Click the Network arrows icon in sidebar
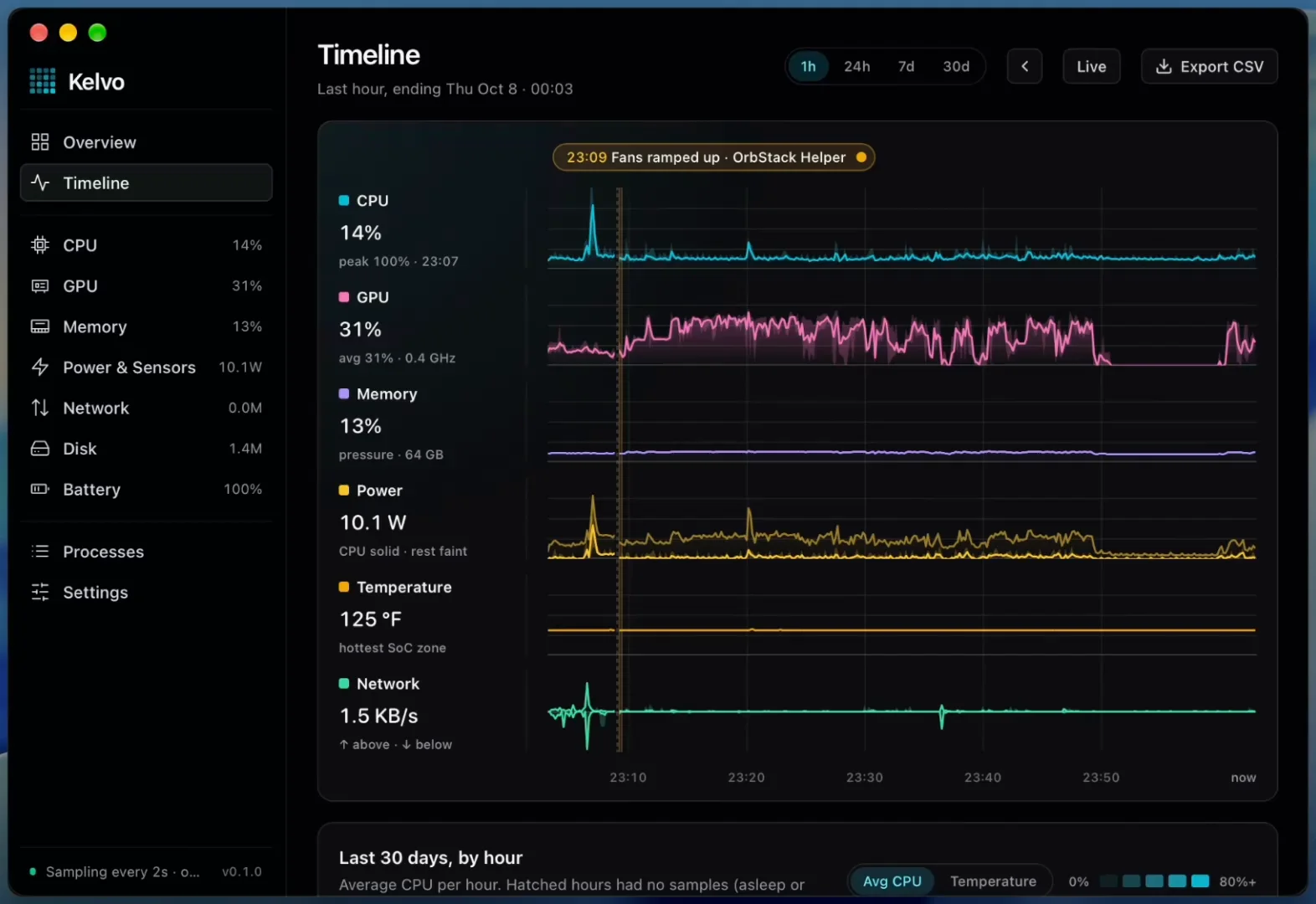This screenshot has width=1316, height=904. pyautogui.click(x=40, y=408)
